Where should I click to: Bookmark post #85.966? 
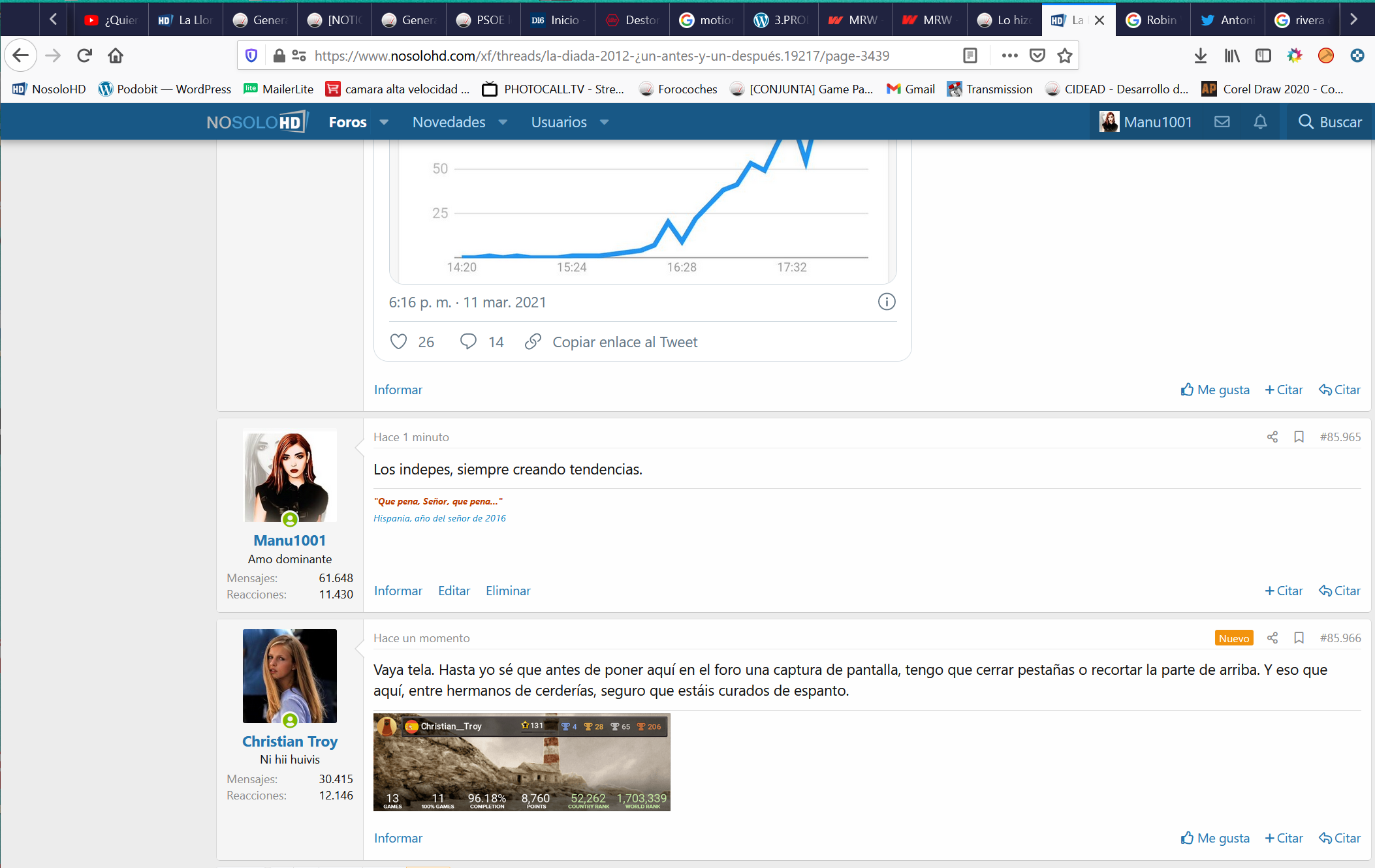1299,638
